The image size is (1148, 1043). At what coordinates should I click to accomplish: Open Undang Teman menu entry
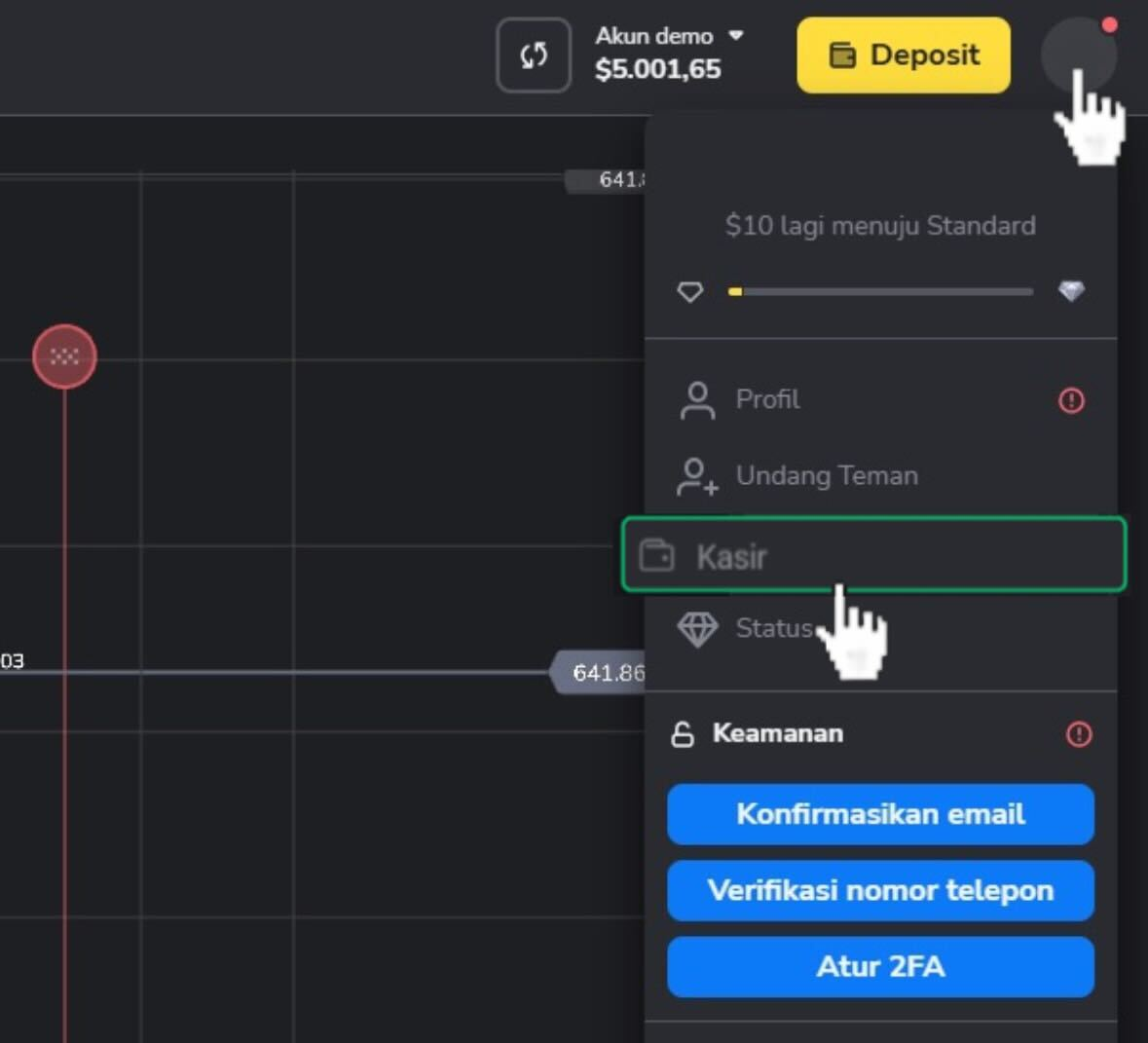tap(826, 475)
